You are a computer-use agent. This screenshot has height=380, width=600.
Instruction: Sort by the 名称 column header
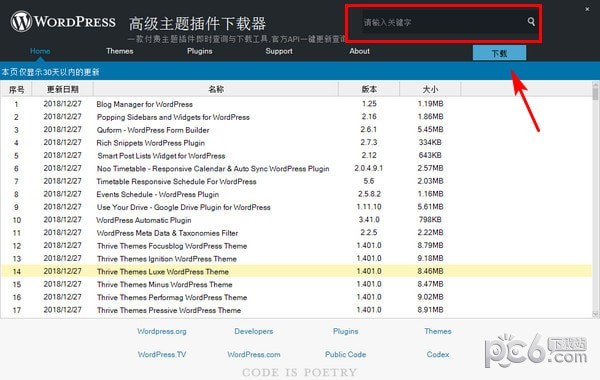coord(216,89)
